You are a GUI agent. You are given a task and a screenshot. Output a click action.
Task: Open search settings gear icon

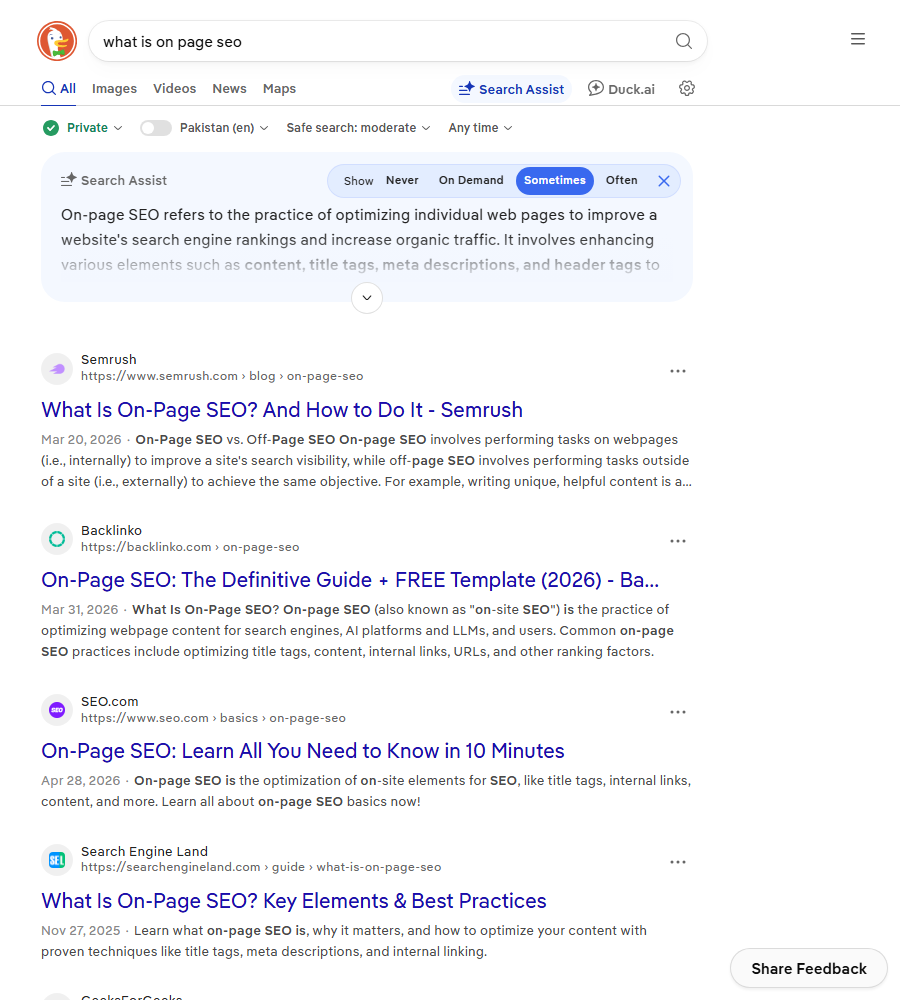(x=686, y=89)
